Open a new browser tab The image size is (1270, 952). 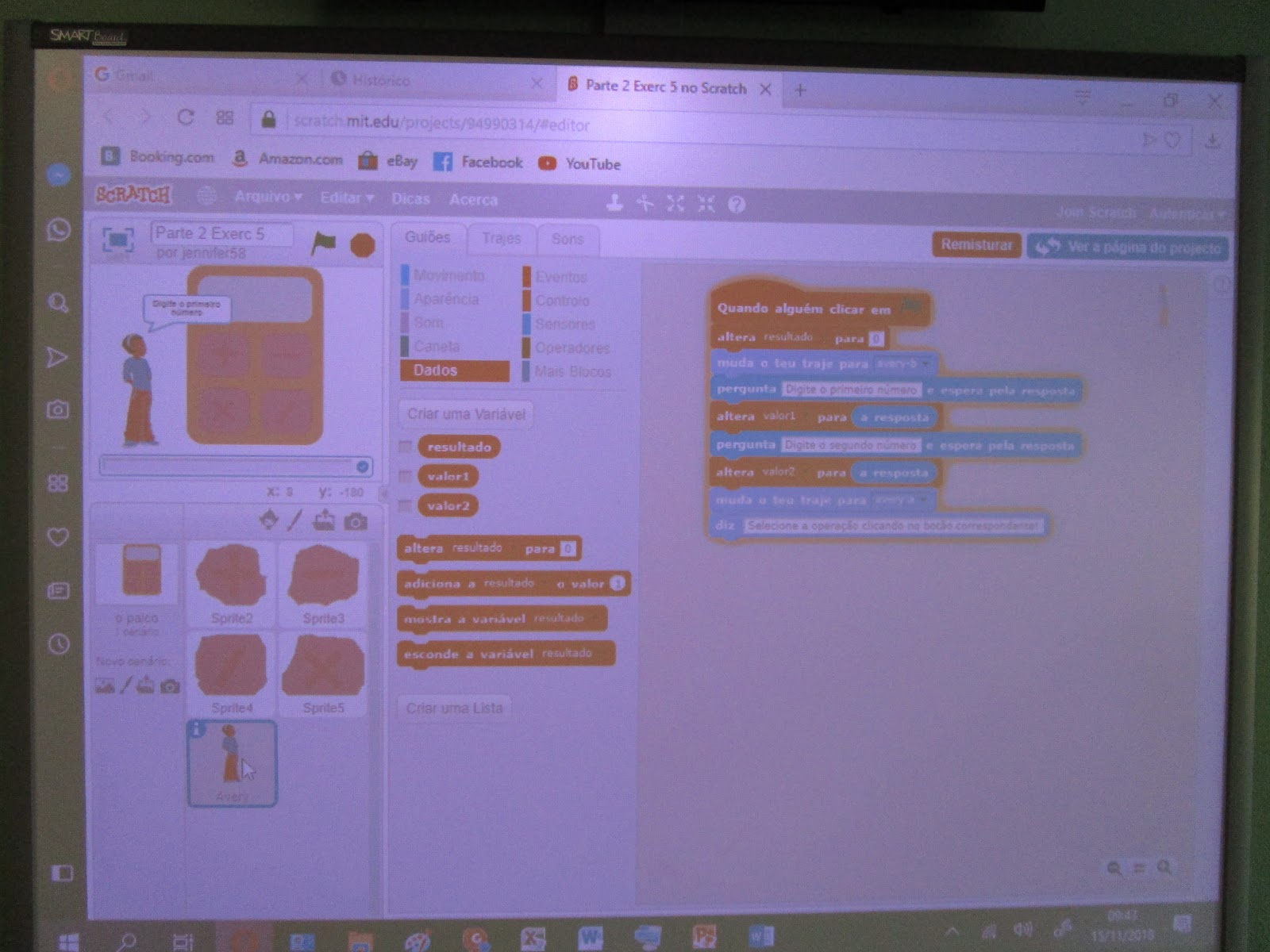click(800, 90)
